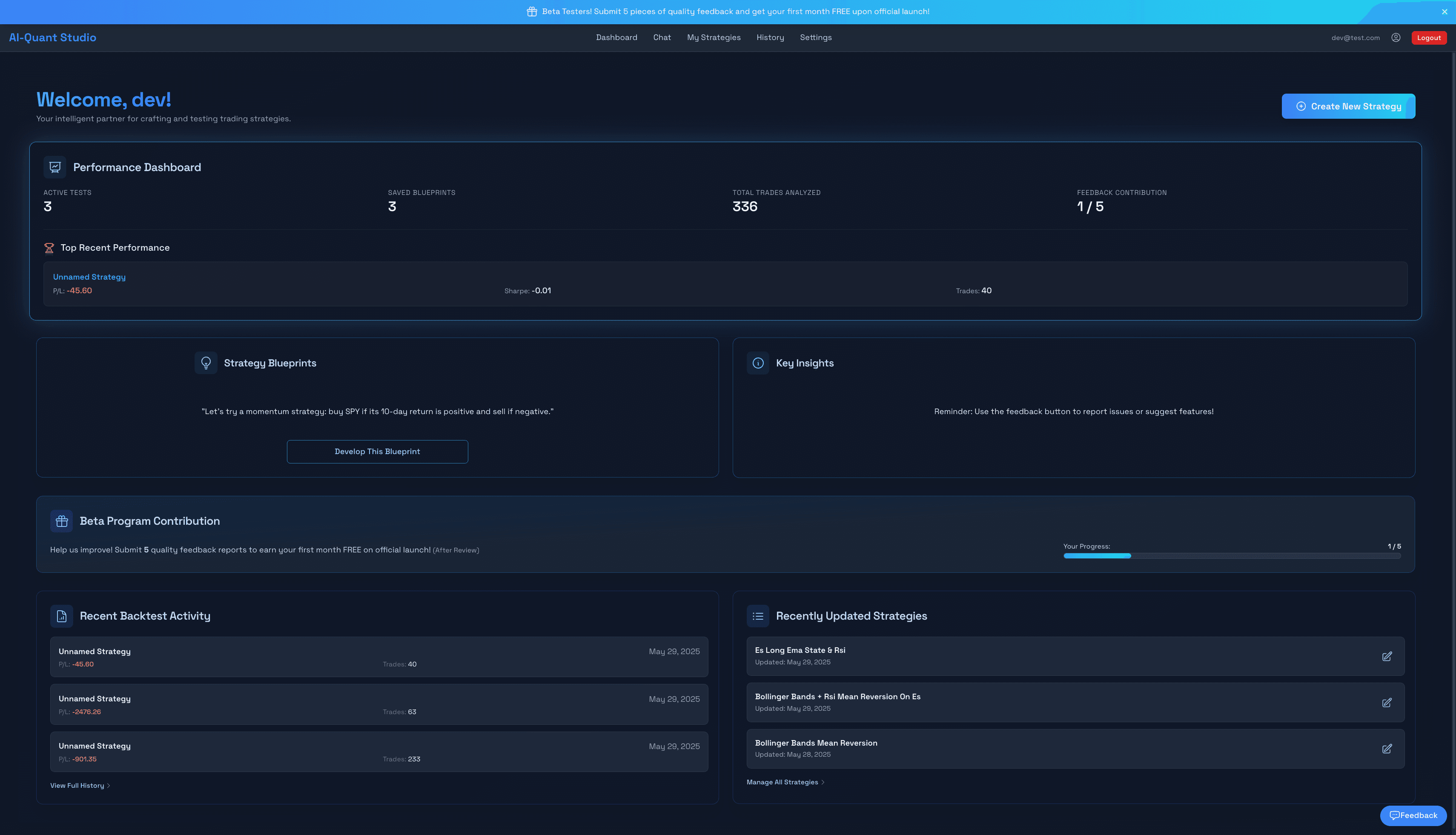This screenshot has height=835, width=1456.
Task: Click the chevron next to View Full History
Action: tap(109, 786)
